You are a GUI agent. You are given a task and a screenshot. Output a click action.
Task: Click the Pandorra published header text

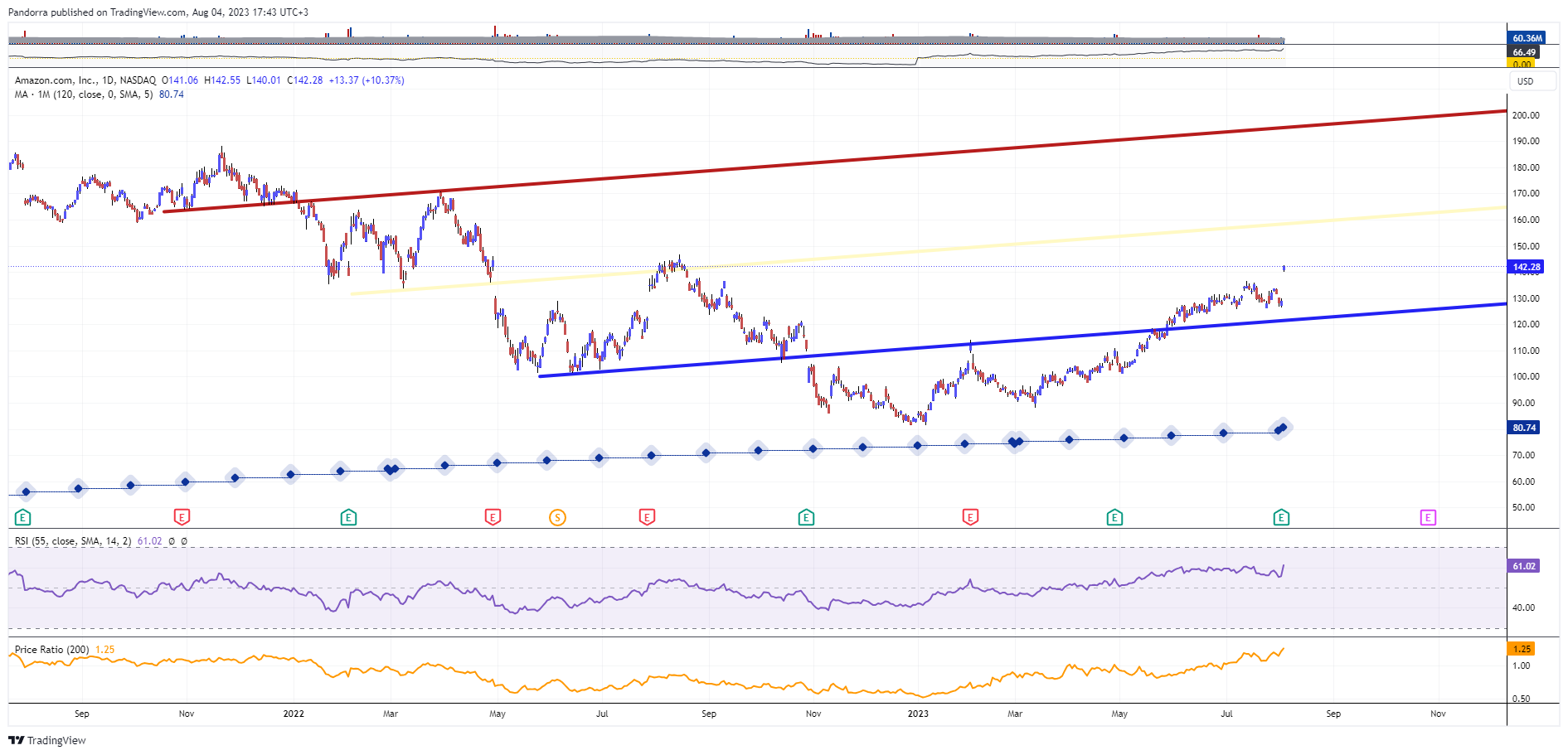point(158,12)
